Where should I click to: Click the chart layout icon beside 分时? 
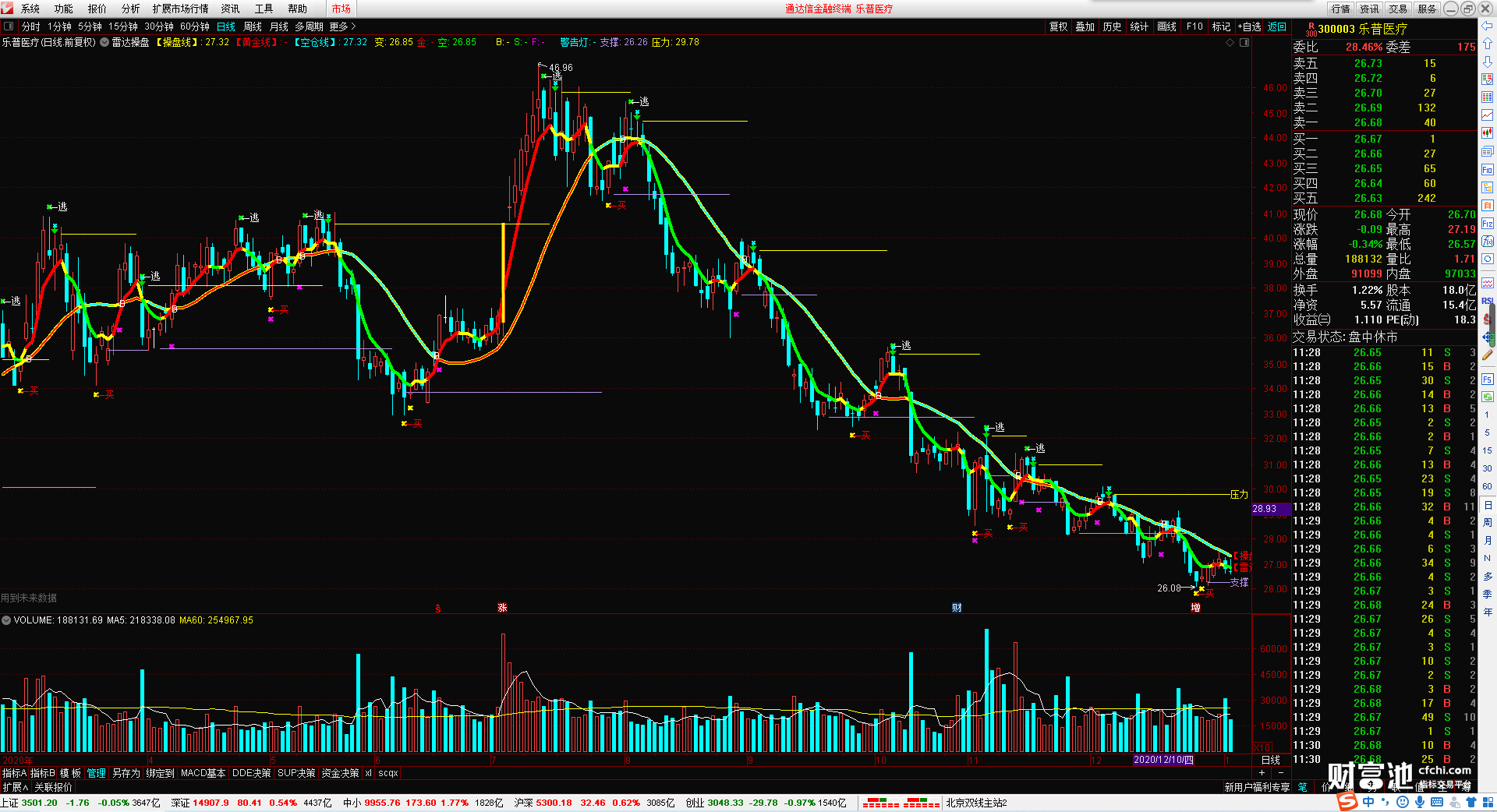point(9,26)
